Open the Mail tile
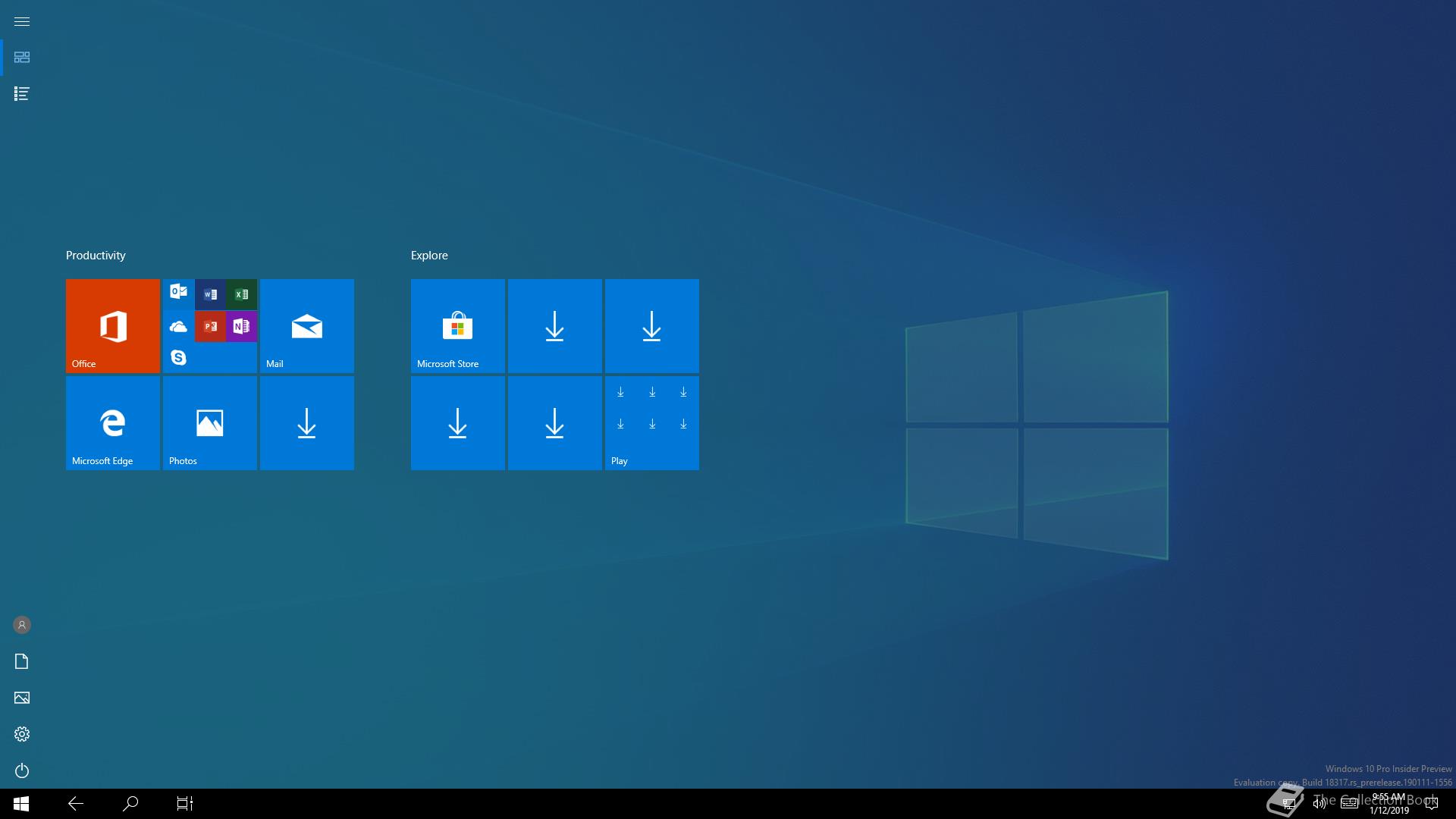Viewport: 1456px width, 819px height. click(307, 326)
